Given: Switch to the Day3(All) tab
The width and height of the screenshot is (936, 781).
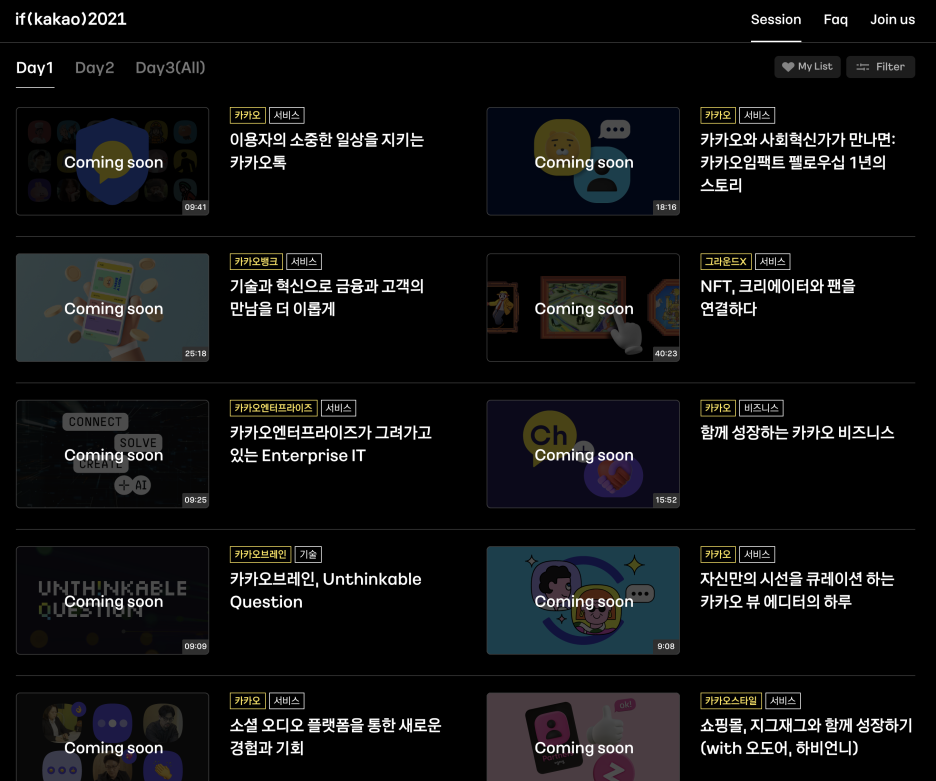Looking at the screenshot, I should click(x=170, y=67).
